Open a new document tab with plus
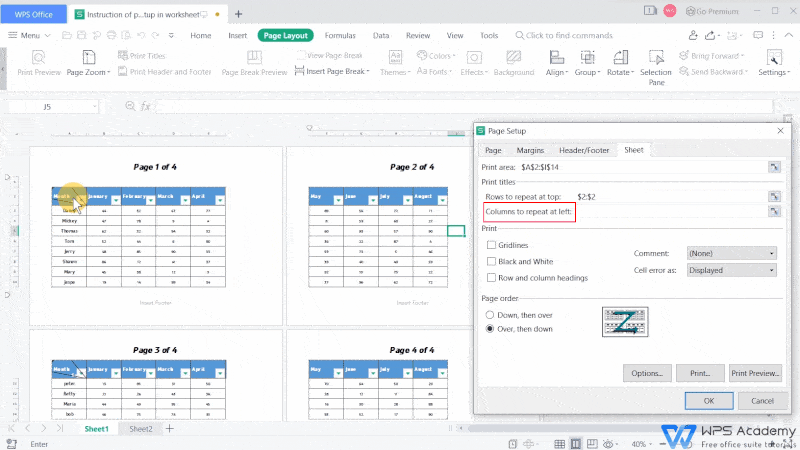This screenshot has width=800, height=450. pyautogui.click(x=238, y=14)
